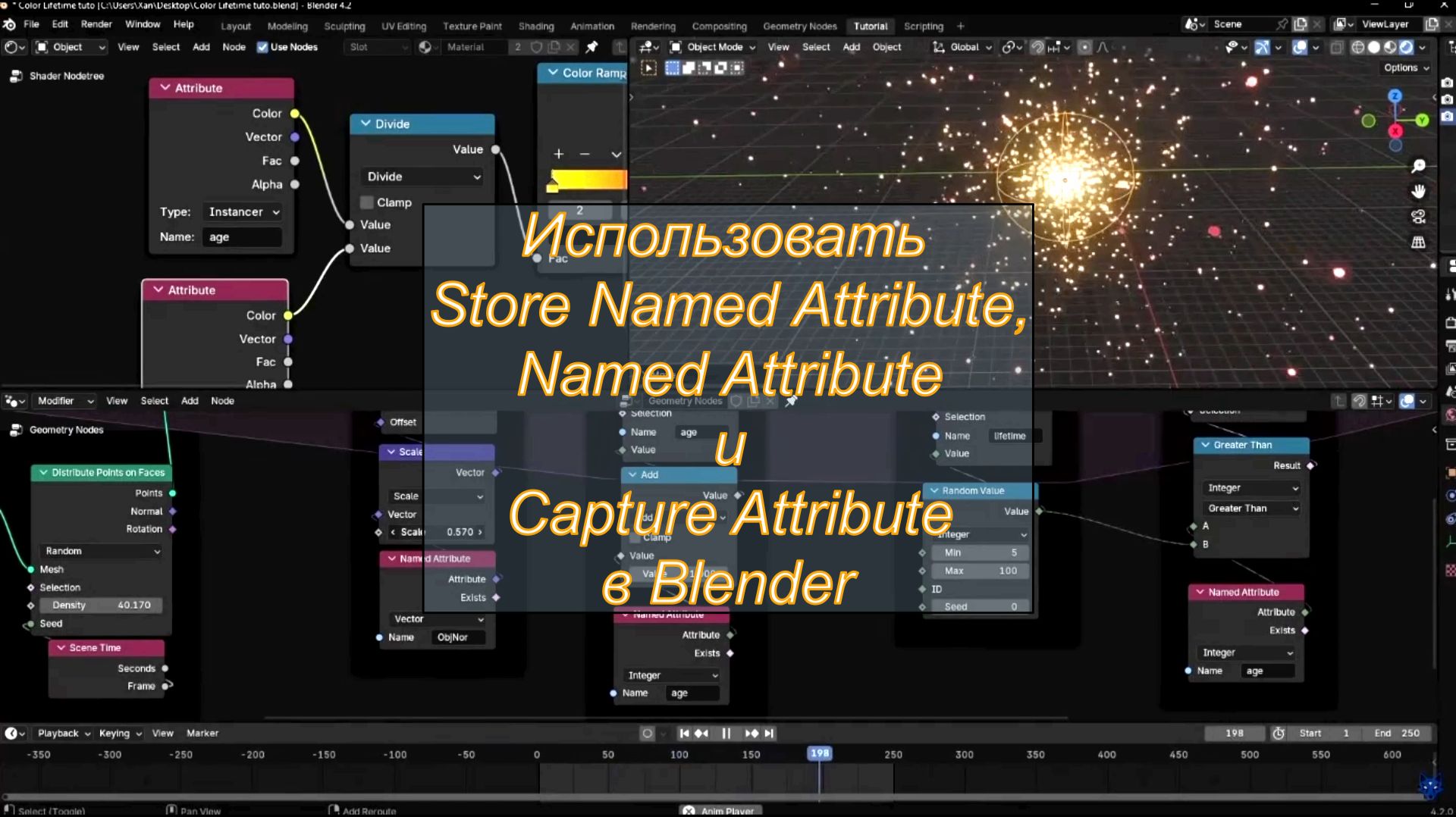Select the Rendered viewport shading icon
This screenshot has width=1456, height=817.
click(x=1407, y=48)
